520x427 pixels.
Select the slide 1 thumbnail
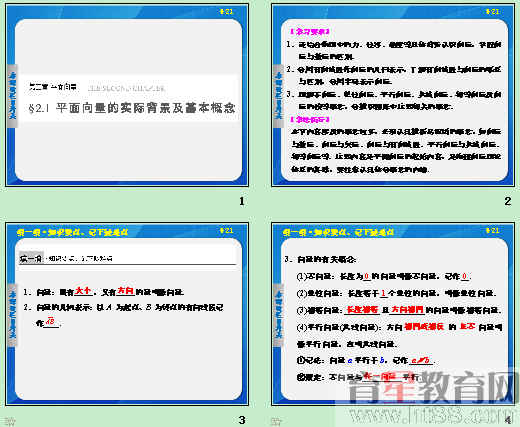(x=127, y=95)
